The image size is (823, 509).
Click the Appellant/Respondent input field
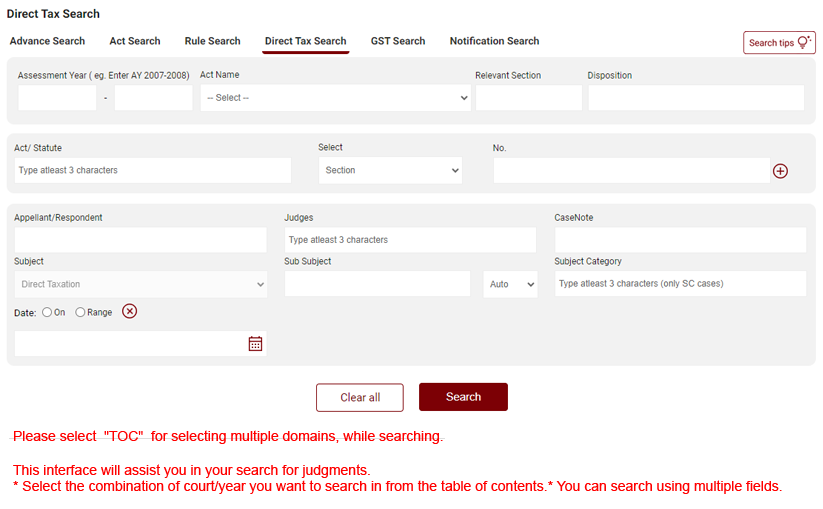[141, 240]
